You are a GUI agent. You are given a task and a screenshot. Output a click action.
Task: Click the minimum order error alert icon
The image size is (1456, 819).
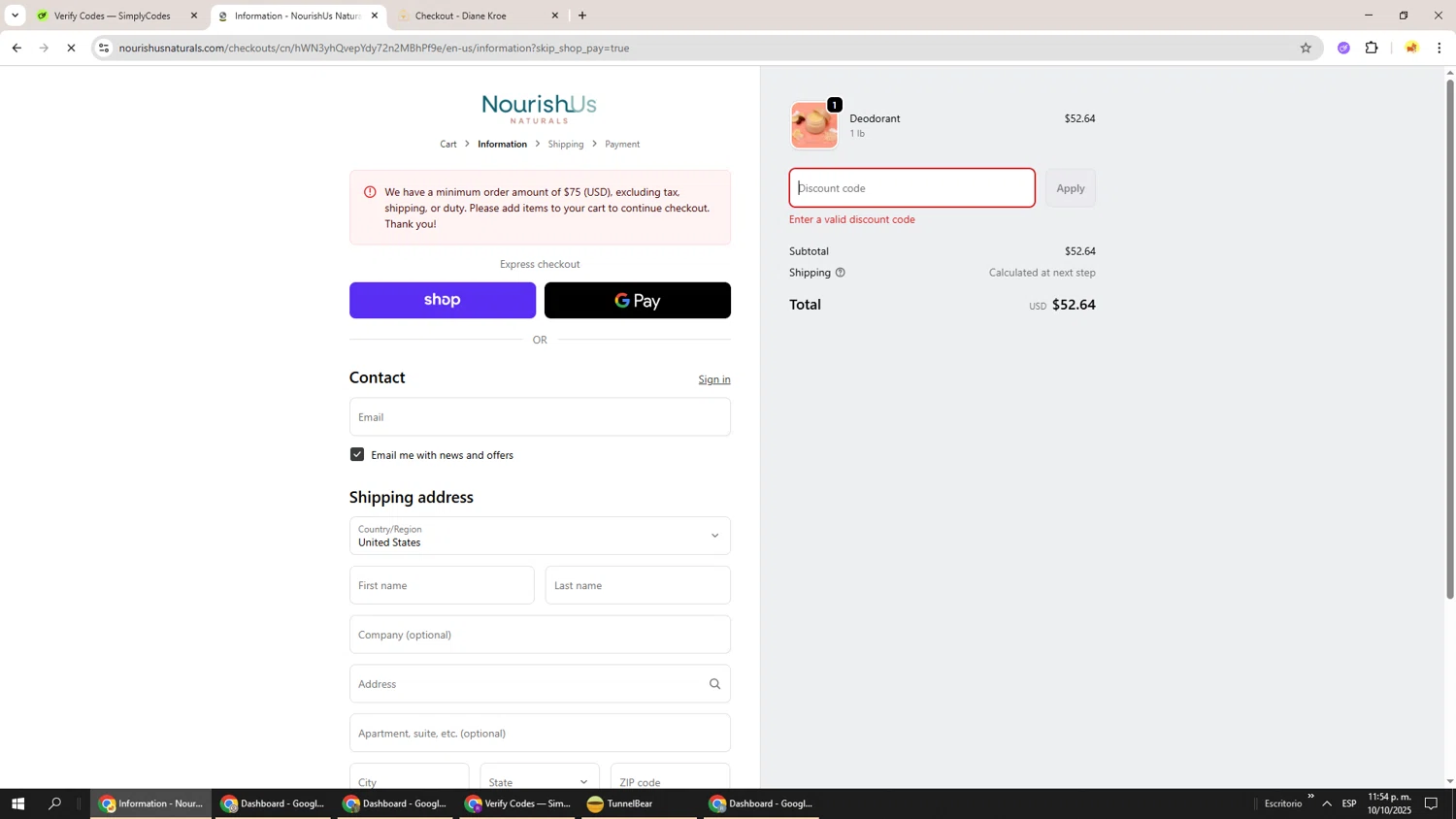[370, 192]
